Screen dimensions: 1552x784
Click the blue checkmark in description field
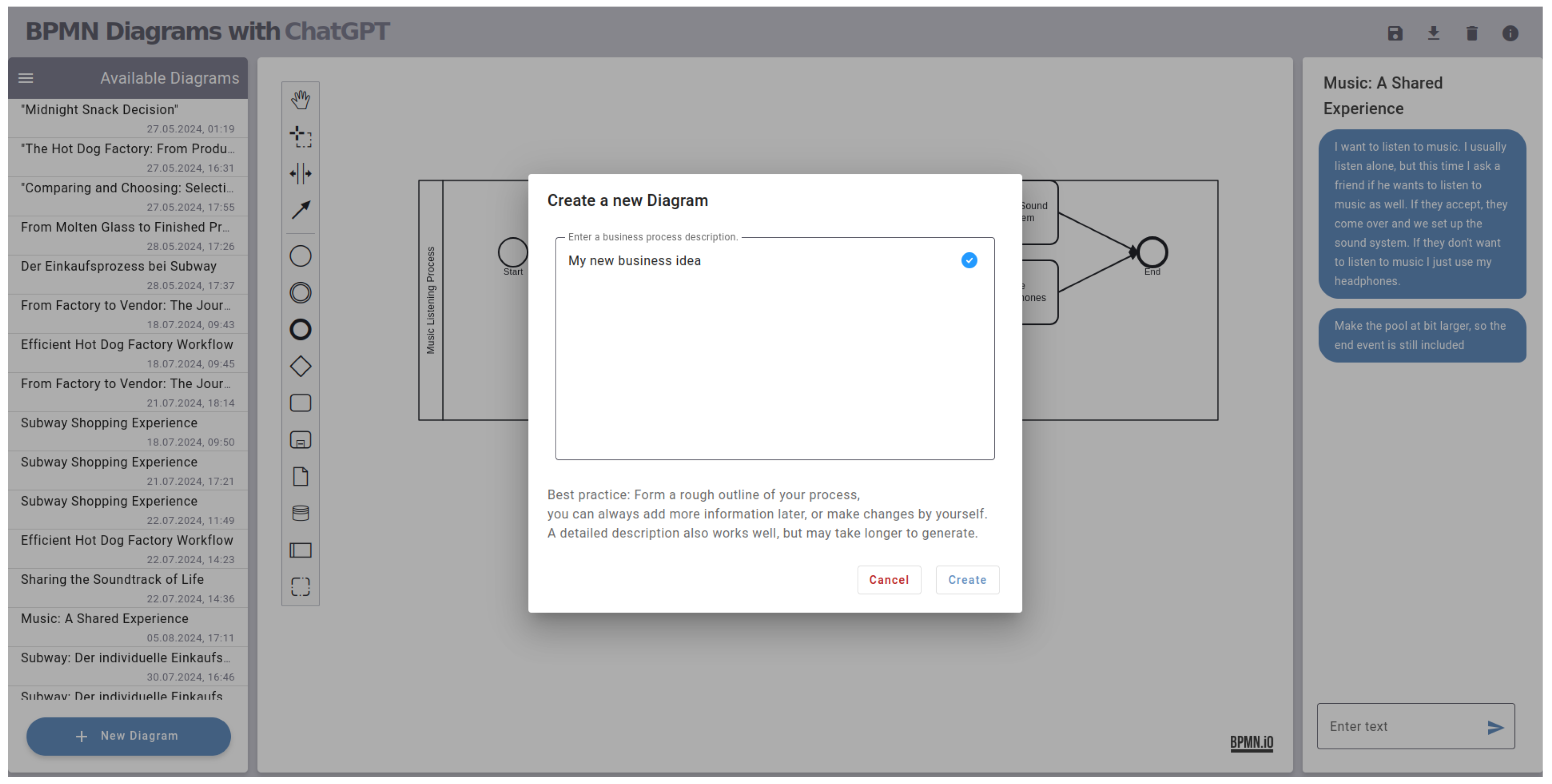[x=969, y=260]
